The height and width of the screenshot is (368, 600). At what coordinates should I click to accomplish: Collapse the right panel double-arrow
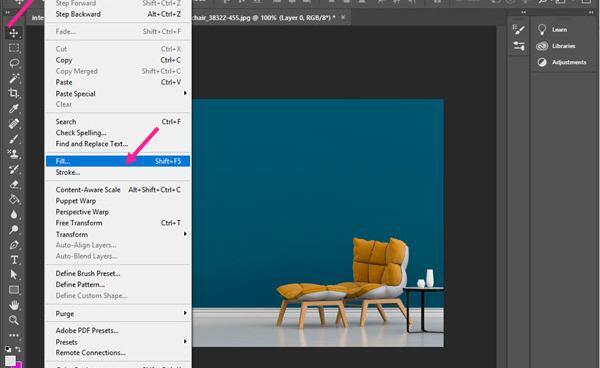click(591, 12)
